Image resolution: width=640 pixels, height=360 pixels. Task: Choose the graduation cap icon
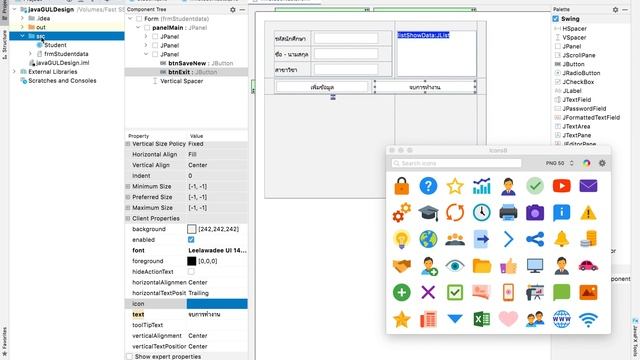428,213
